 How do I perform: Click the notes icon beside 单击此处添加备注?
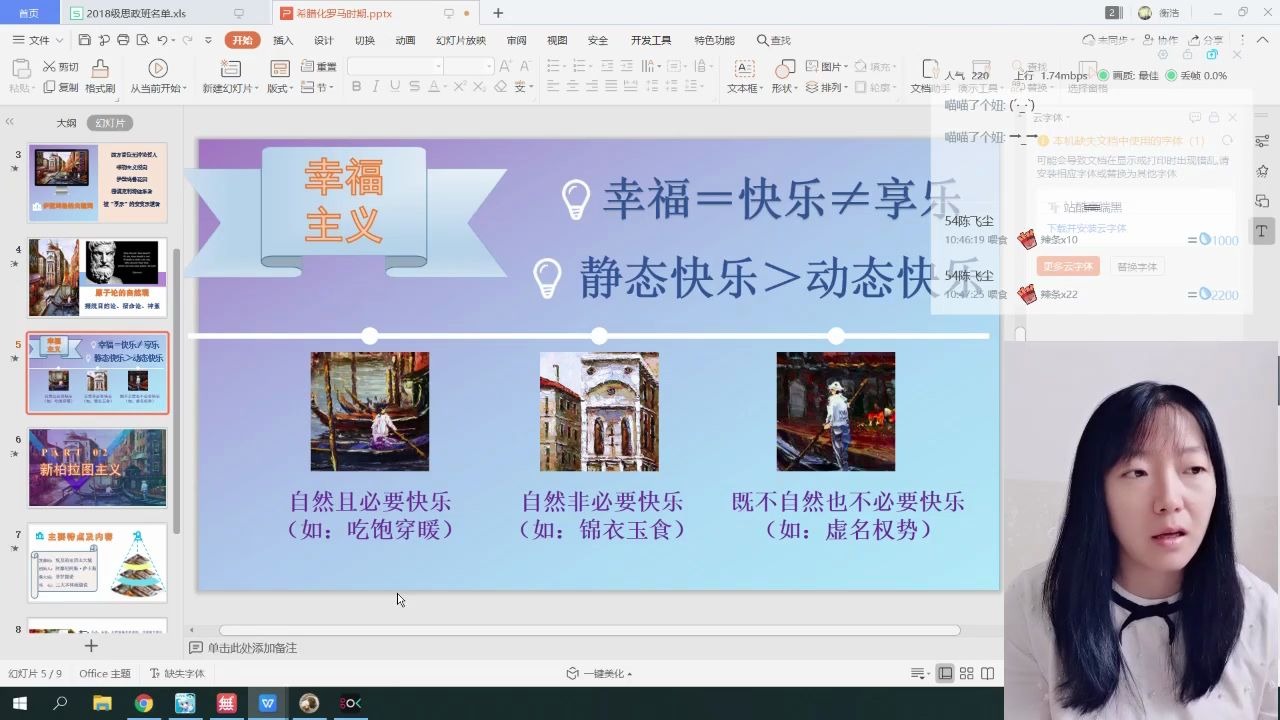click(196, 648)
